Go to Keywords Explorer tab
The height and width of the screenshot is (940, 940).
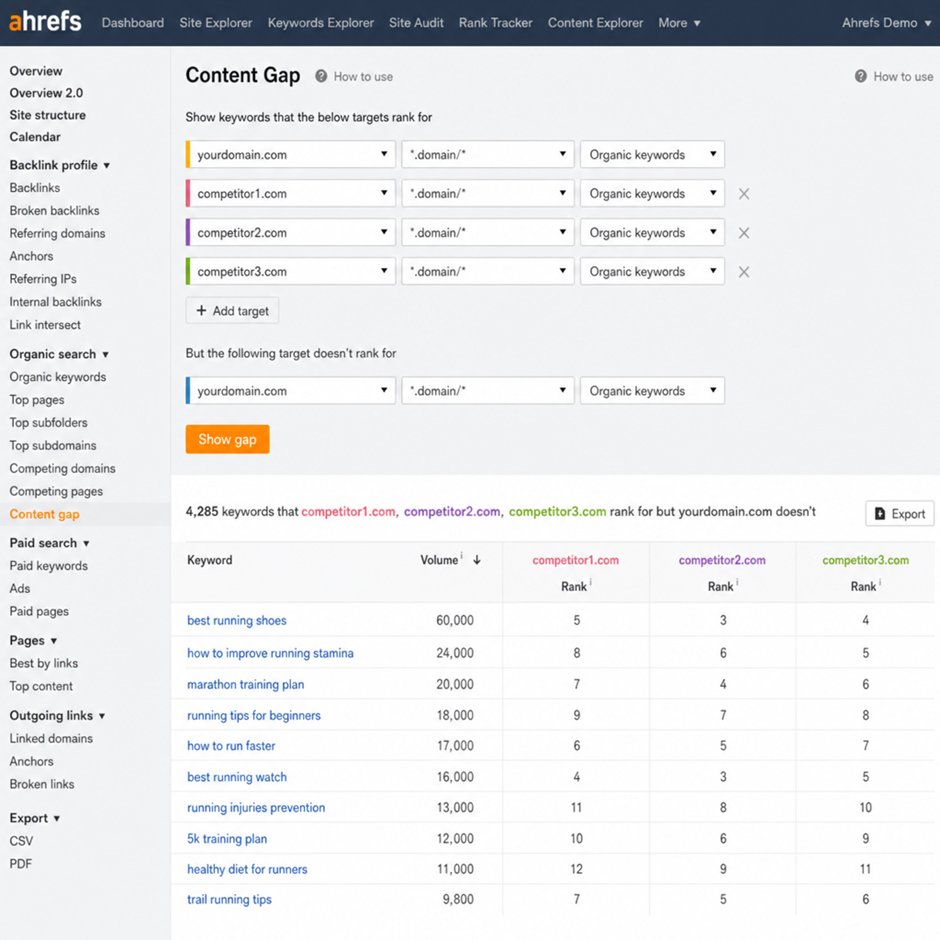321,23
